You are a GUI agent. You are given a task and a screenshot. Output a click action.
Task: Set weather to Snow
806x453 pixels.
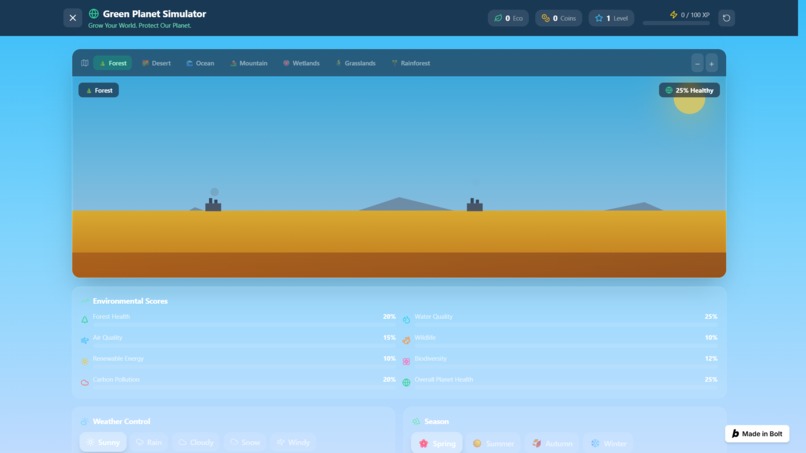(x=245, y=442)
